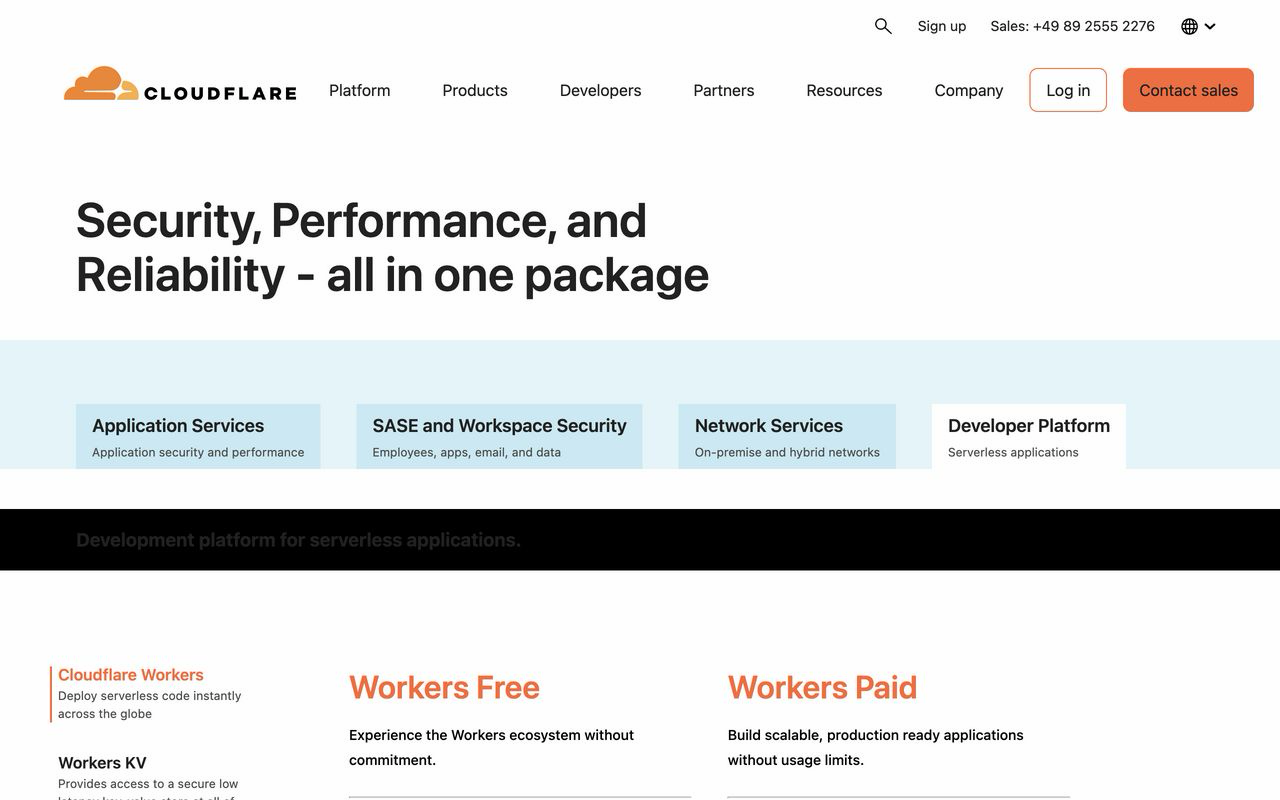Open the search magnifier icon
1280x800 pixels.
tap(883, 26)
